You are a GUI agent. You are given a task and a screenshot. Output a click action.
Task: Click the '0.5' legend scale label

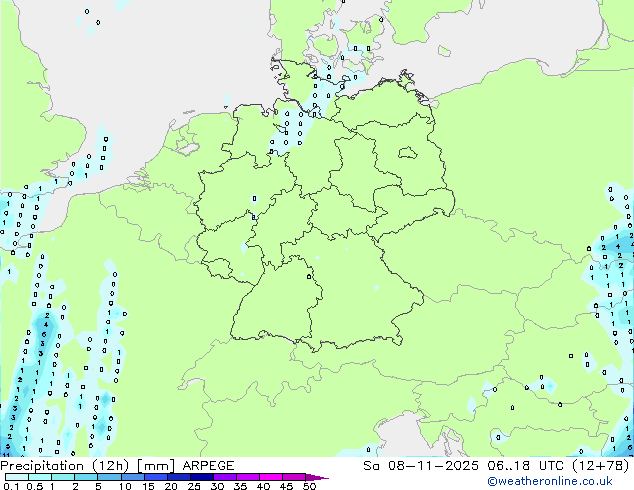click(35, 486)
